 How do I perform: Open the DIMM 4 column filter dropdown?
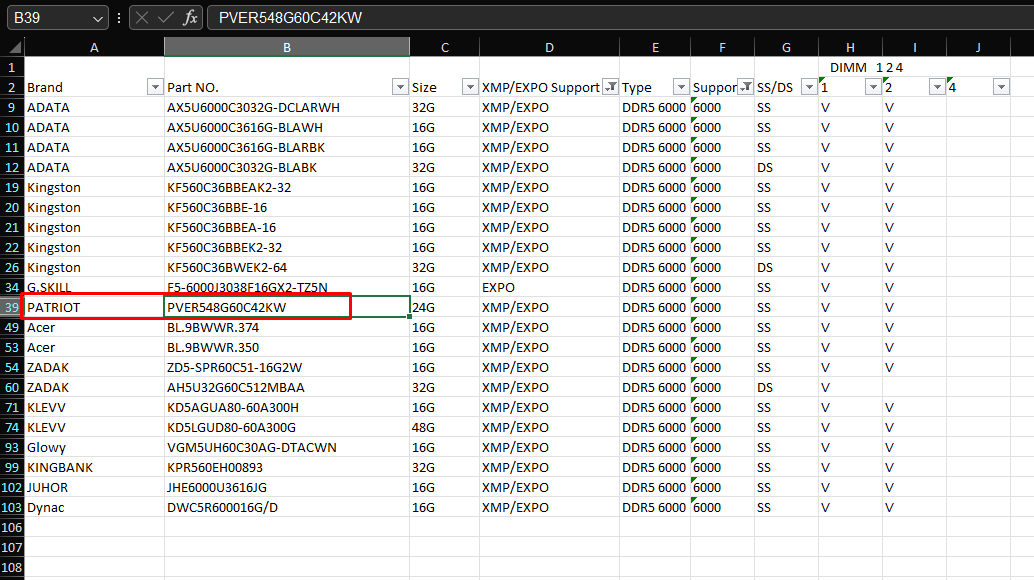pyautogui.click(x=1001, y=87)
